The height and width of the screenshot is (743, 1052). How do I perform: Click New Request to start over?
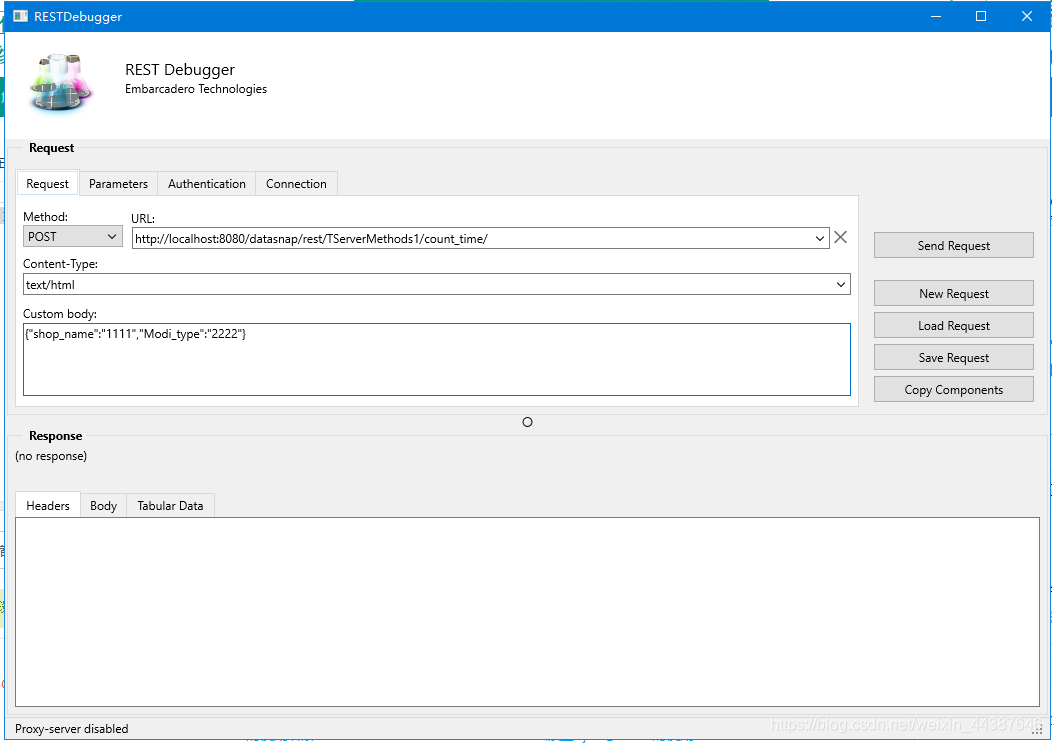[x=952, y=293]
